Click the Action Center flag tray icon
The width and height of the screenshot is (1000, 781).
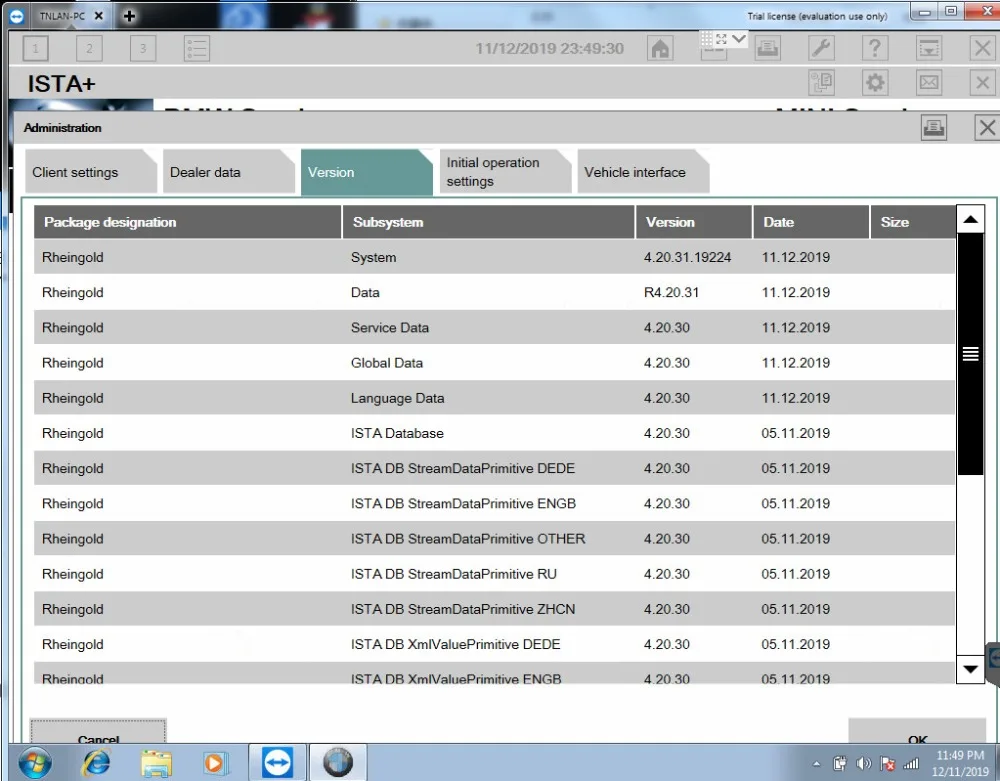point(887,763)
